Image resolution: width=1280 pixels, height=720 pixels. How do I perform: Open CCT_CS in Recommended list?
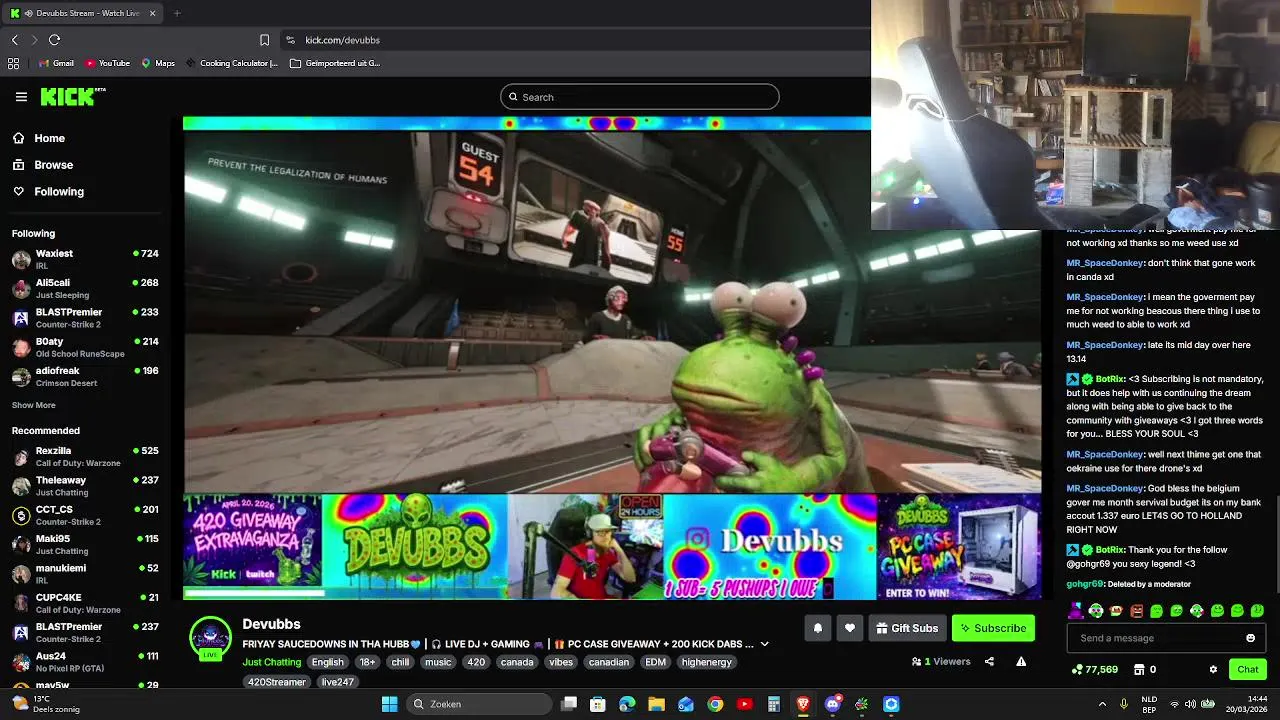click(x=85, y=515)
